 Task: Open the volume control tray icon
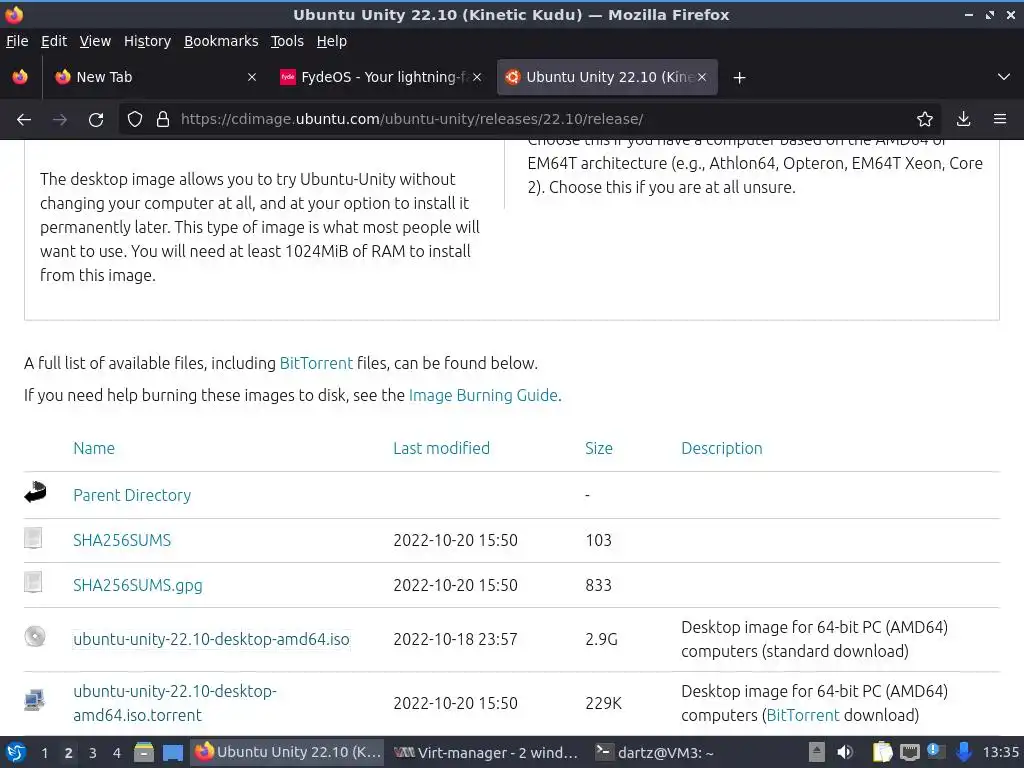tap(845, 752)
